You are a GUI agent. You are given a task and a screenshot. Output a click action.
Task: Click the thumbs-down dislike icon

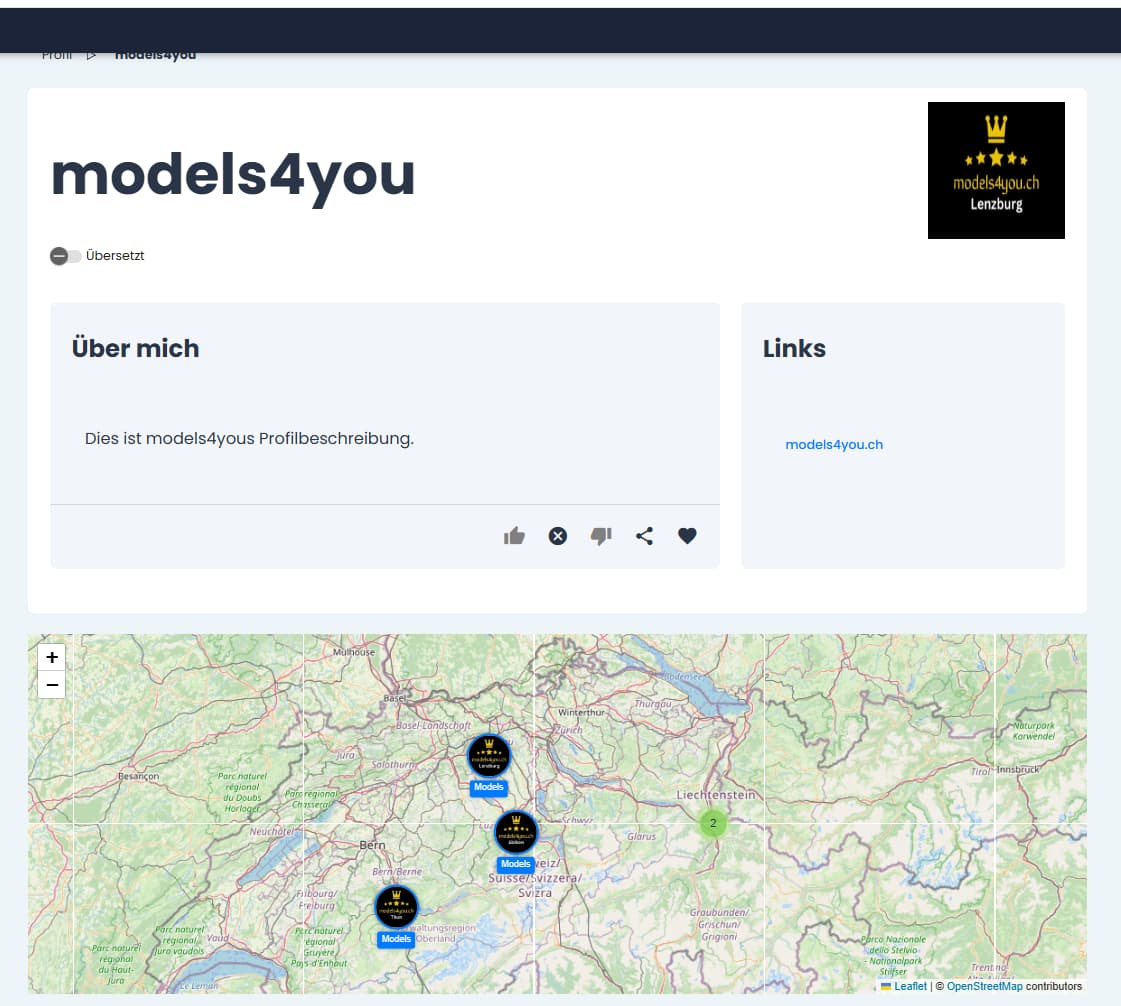[601, 536]
